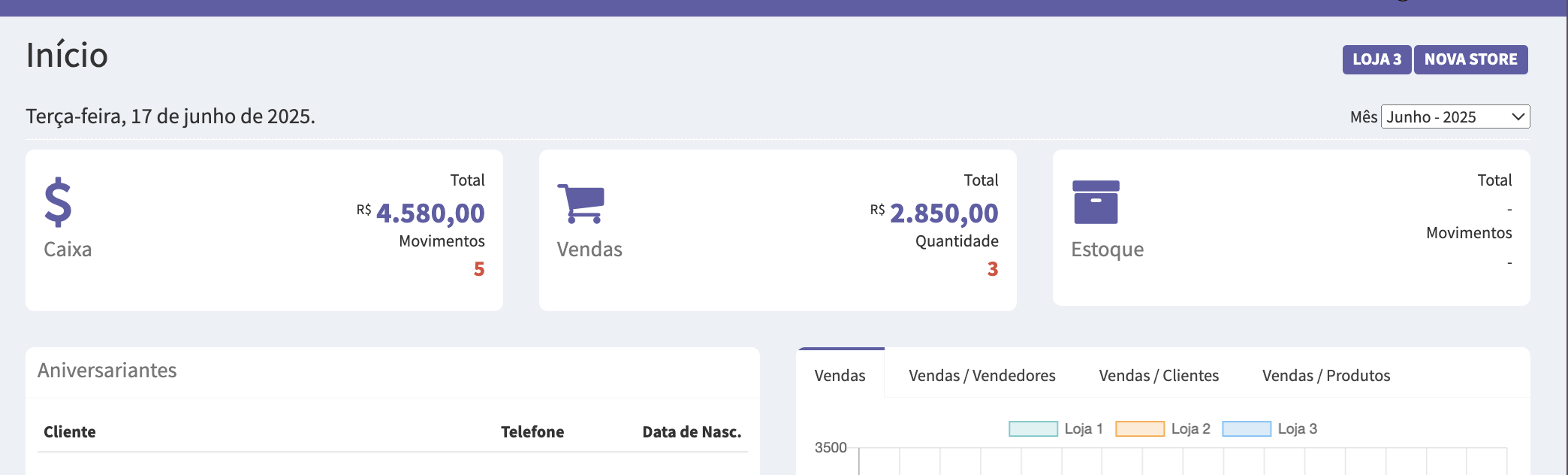Click the dollar sign Caixa icon
Image resolution: width=1568 pixels, height=475 pixels.
[58, 202]
